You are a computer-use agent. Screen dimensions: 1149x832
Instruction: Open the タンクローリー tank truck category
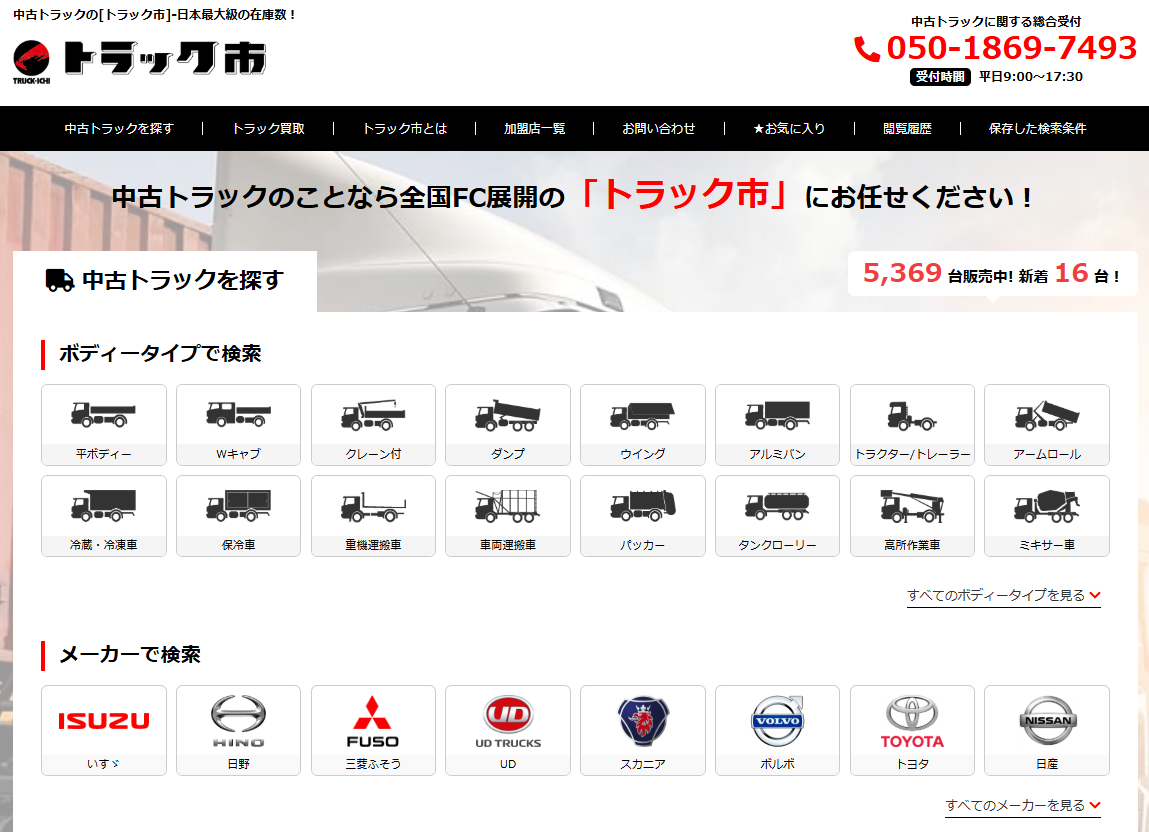coord(777,516)
